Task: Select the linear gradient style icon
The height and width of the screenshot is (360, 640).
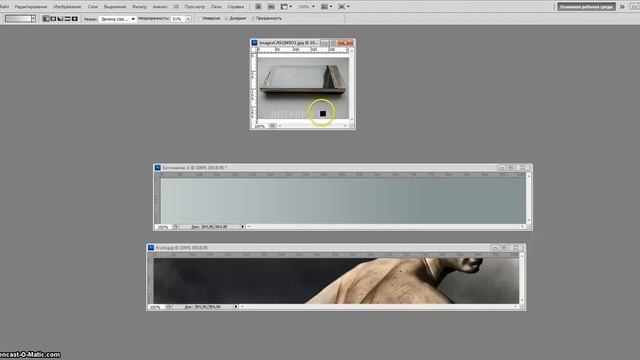Action: click(46, 19)
